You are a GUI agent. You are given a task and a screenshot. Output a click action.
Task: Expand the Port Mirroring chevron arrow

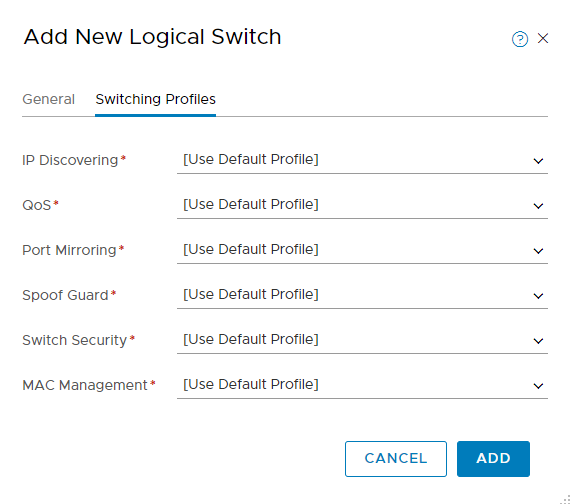pos(538,251)
